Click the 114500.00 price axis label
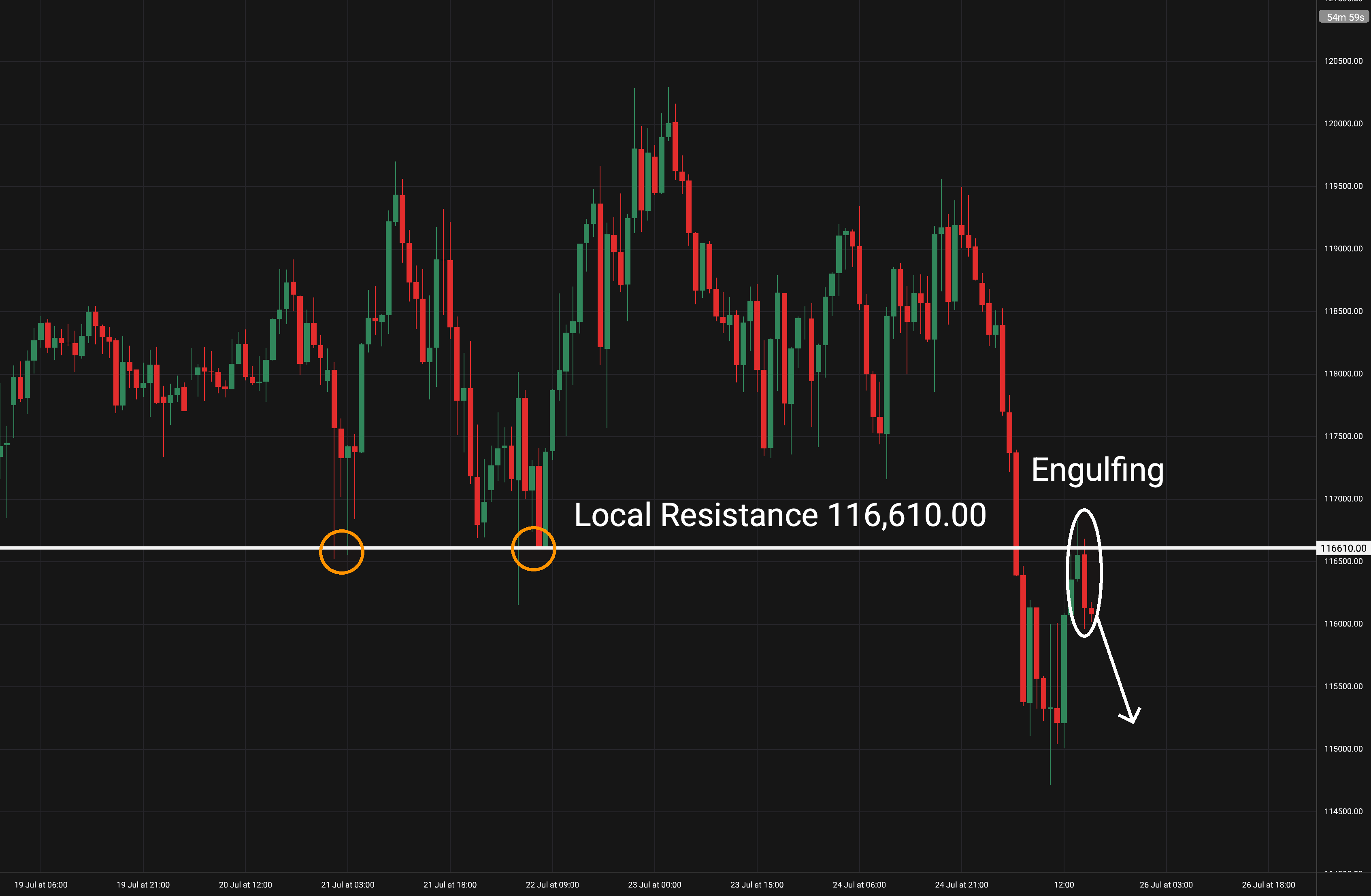The width and height of the screenshot is (1371, 896). tap(1343, 811)
